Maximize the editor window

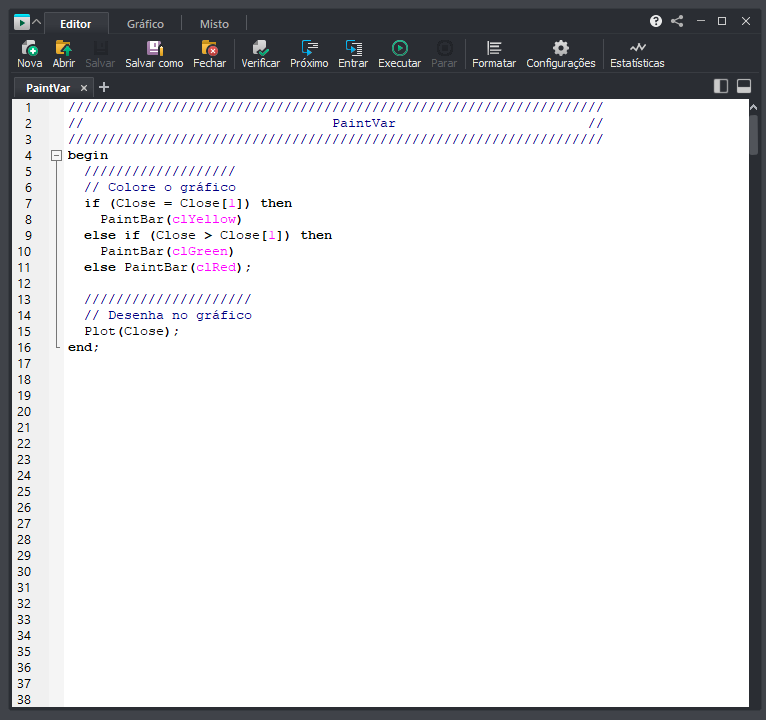(722, 21)
